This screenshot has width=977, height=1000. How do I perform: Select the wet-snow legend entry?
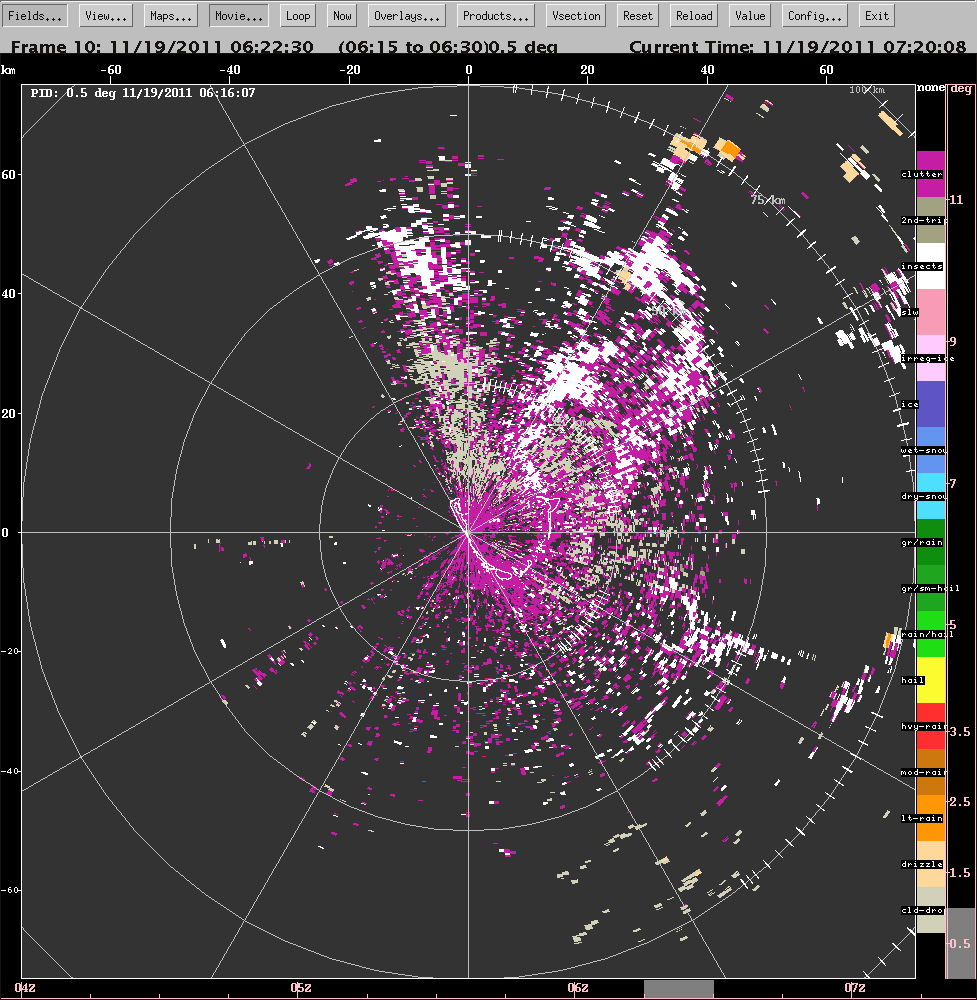(x=931, y=449)
